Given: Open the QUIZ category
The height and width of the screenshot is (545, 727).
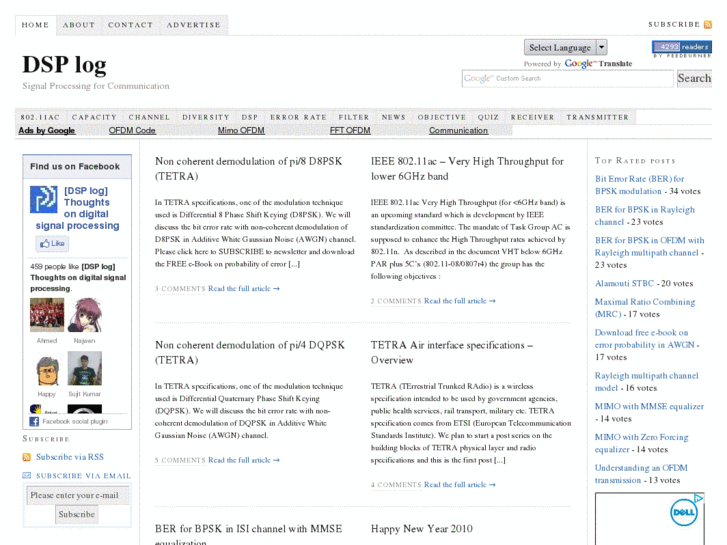Looking at the screenshot, I should 488,117.
